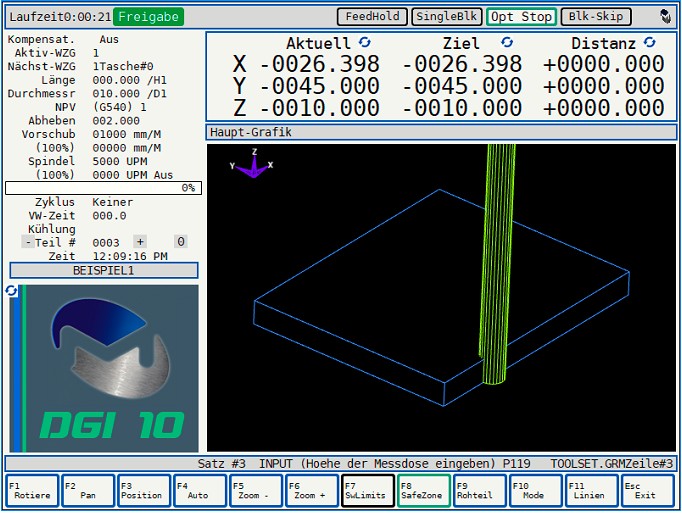The image size is (682, 513).
Task: Click Kompensat. value Aus
Action: tap(109, 39)
